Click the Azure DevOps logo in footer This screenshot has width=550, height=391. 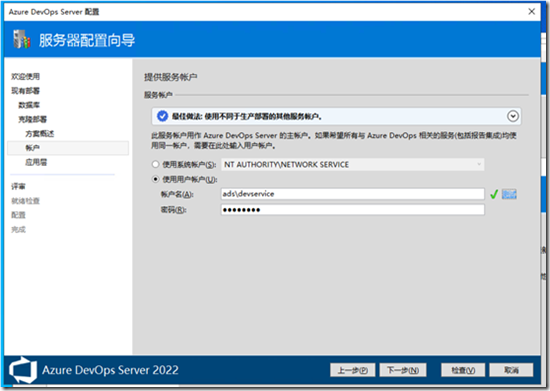click(23, 370)
